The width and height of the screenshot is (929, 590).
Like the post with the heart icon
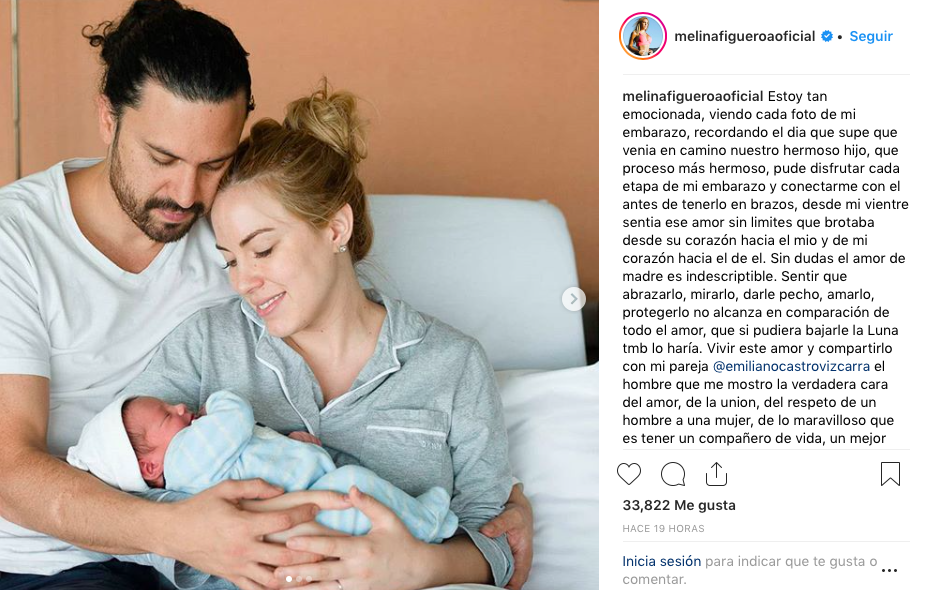point(629,474)
